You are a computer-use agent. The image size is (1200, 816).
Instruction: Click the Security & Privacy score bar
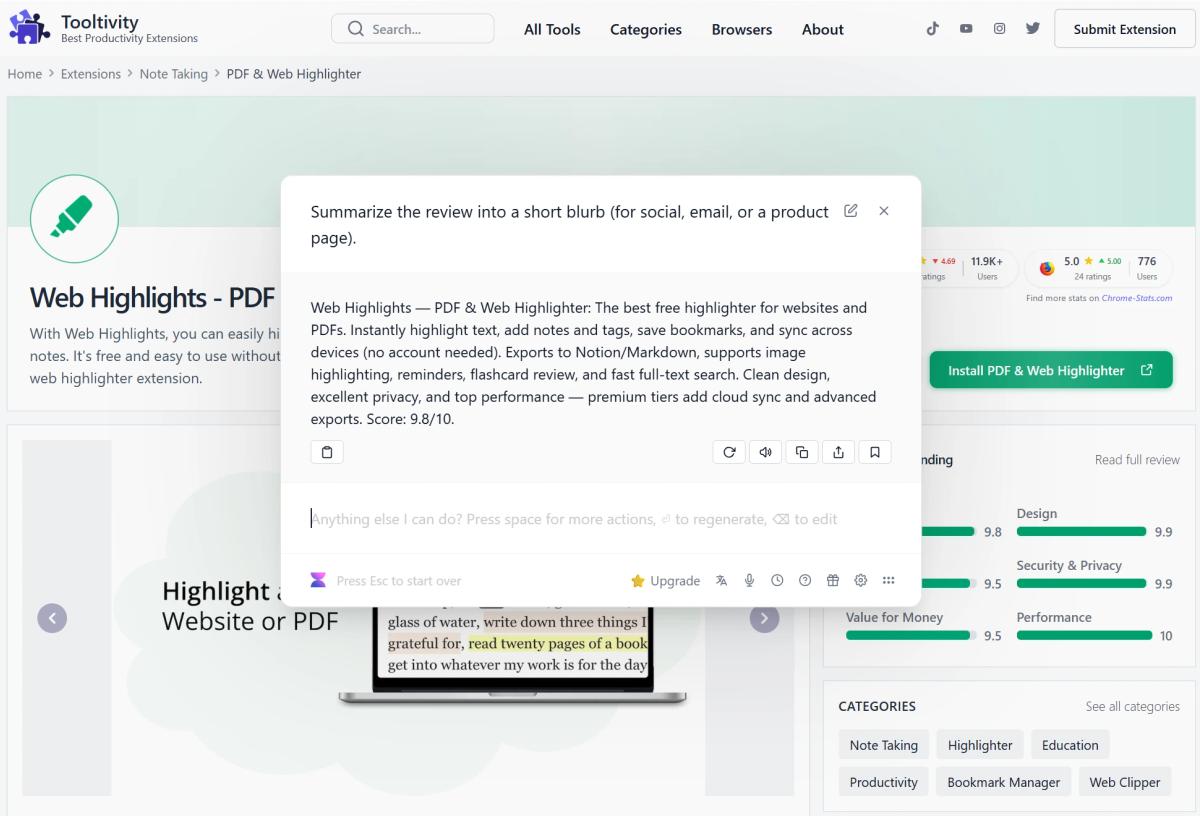(x=1081, y=583)
